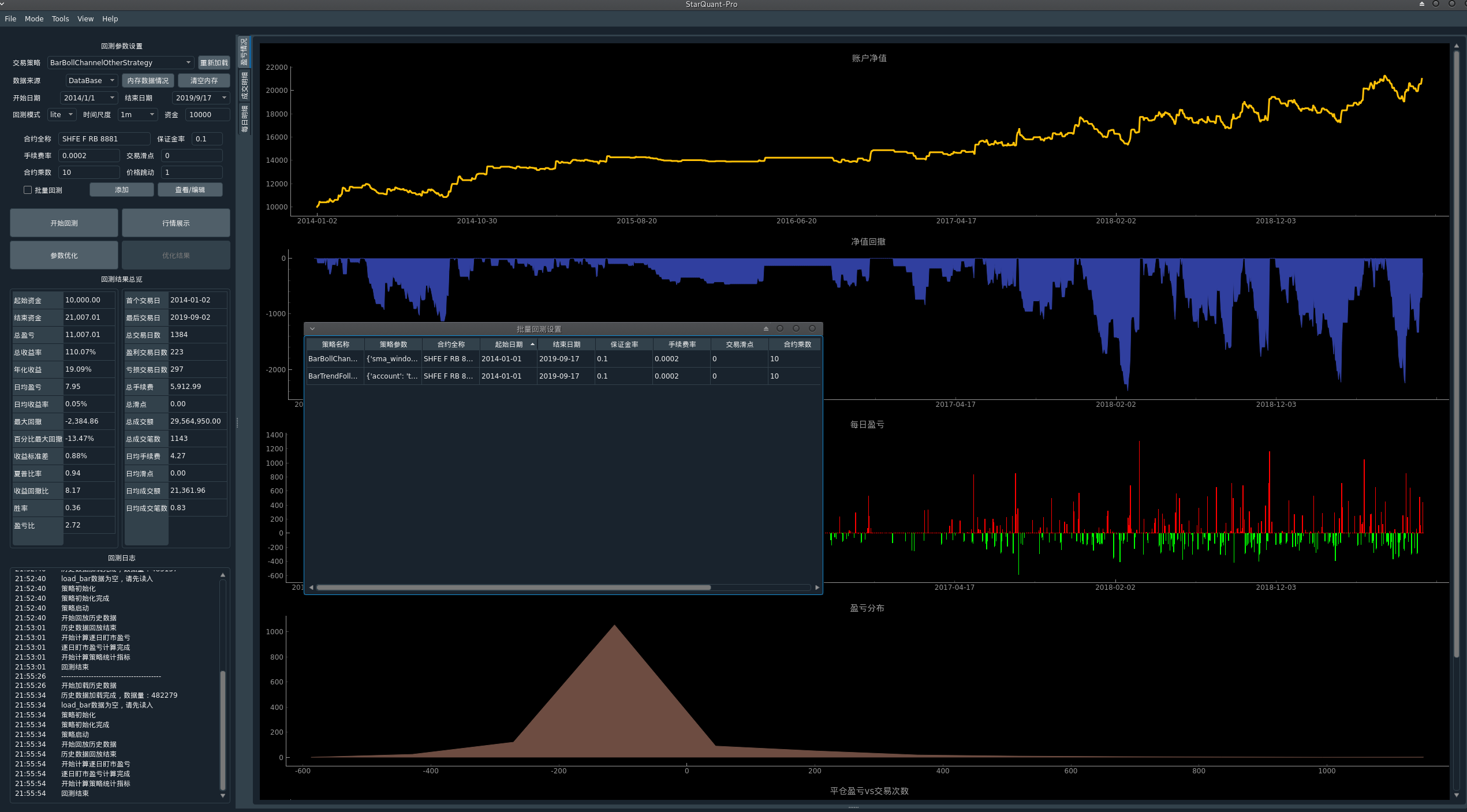Open the 交易策略 strategy dropdown
The height and width of the screenshot is (812, 1467).
tap(121, 63)
